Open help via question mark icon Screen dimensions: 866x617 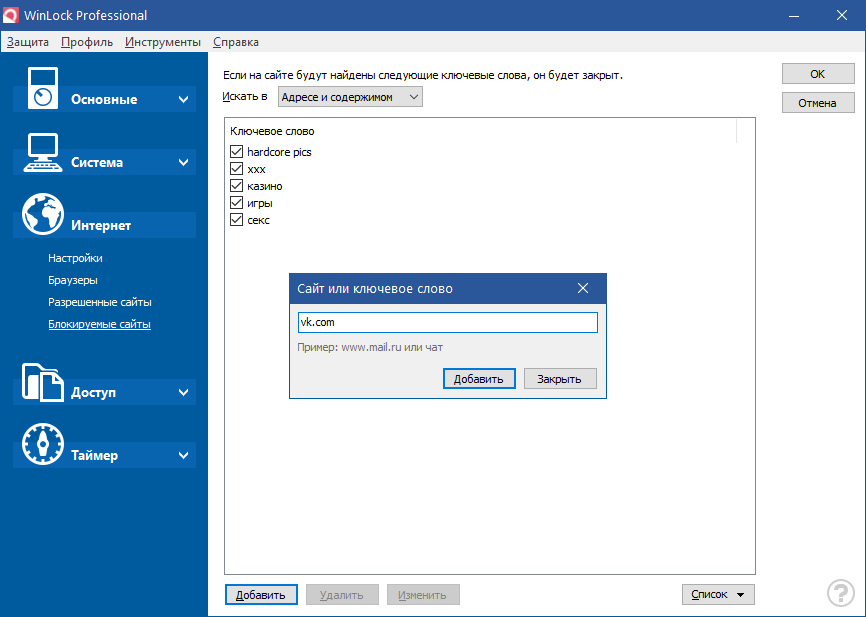point(841,593)
